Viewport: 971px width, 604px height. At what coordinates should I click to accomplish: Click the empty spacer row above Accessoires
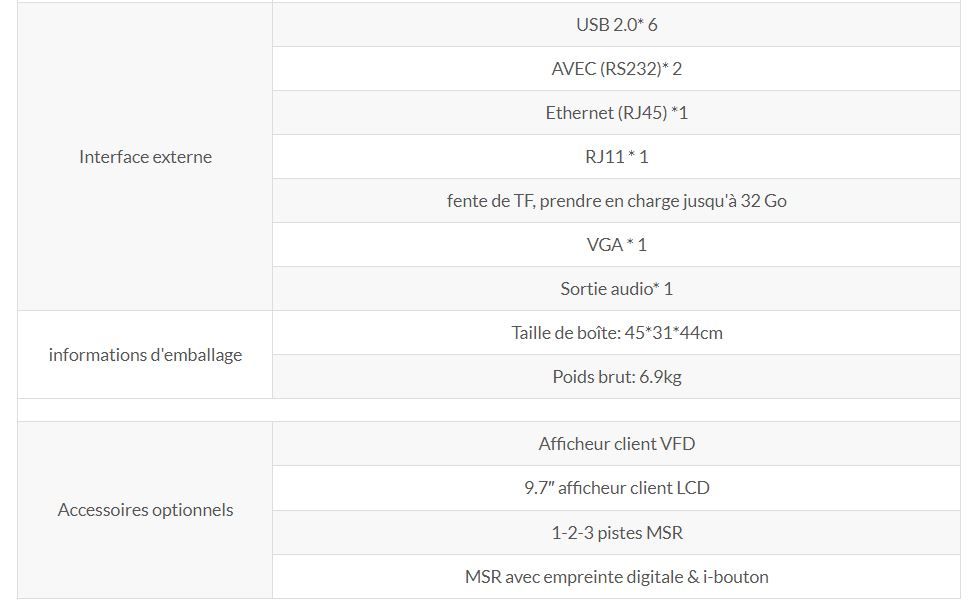tap(488, 410)
